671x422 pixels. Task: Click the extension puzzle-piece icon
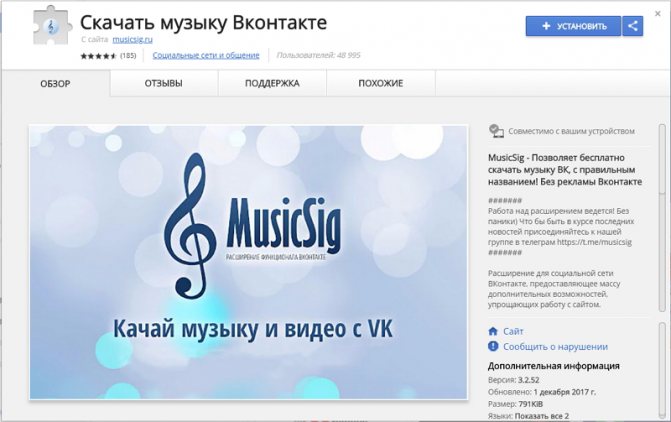[x=53, y=25]
